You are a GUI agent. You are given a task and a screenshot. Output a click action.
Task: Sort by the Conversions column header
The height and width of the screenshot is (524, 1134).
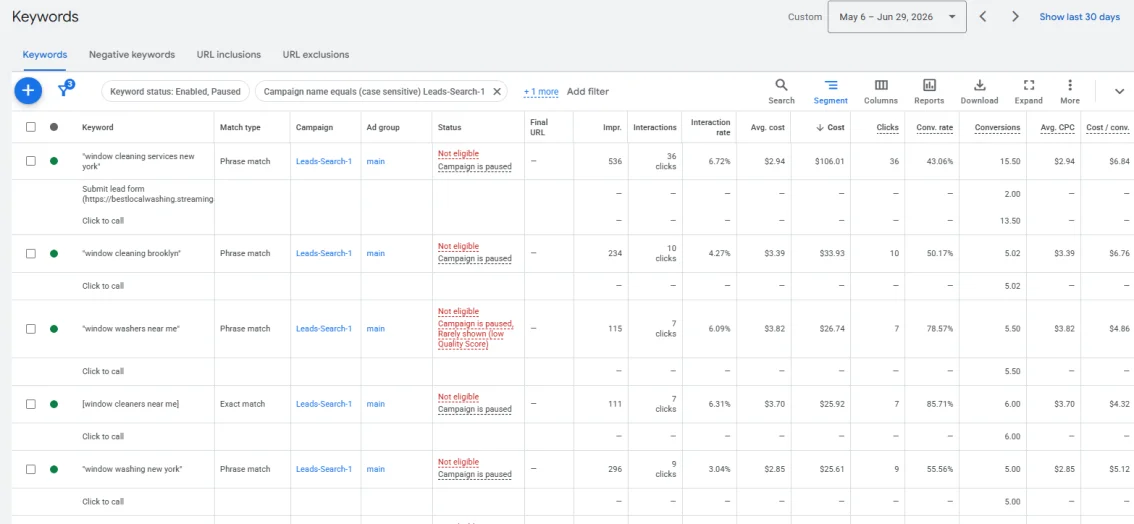[997, 127]
